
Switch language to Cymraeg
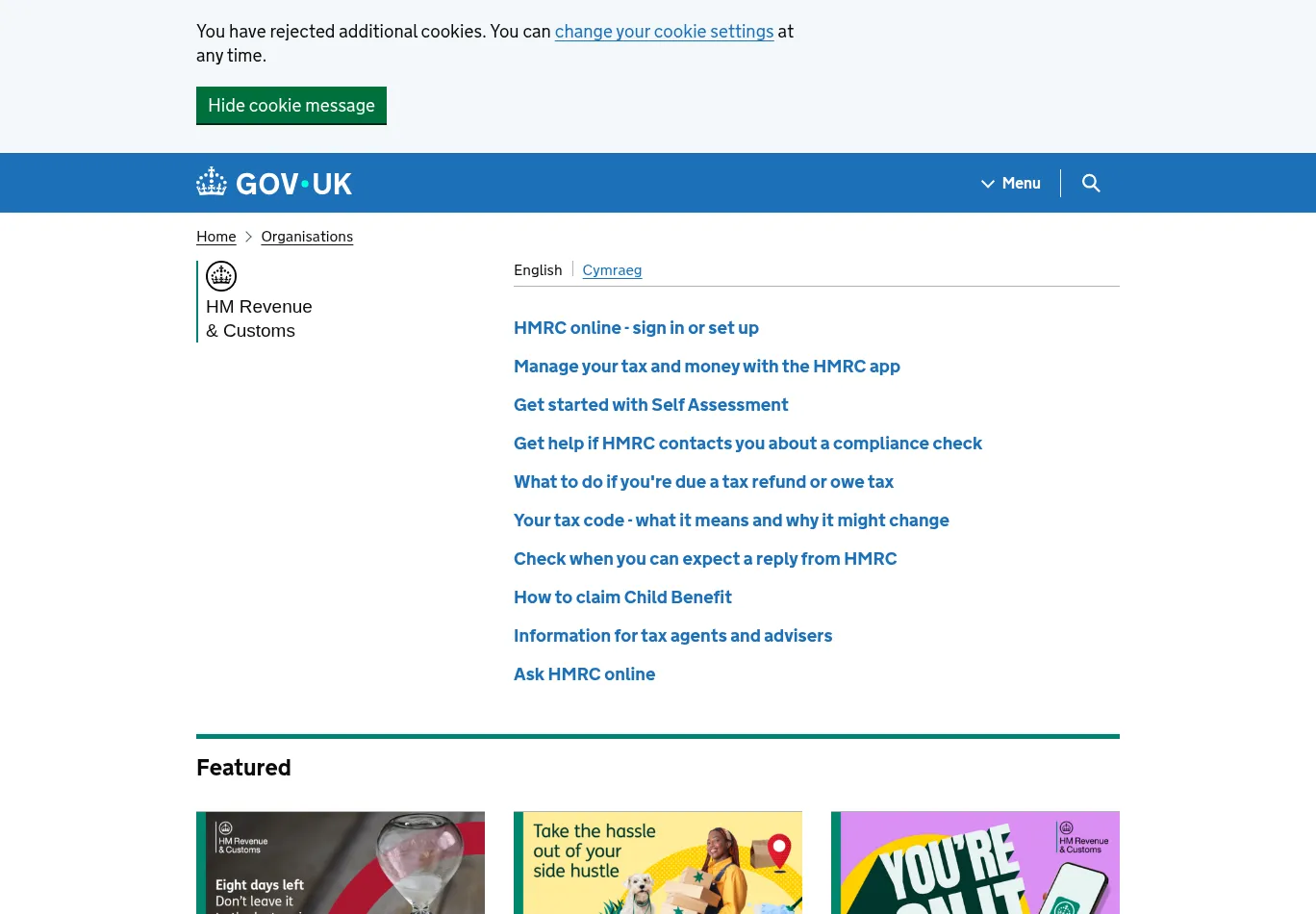tap(612, 270)
